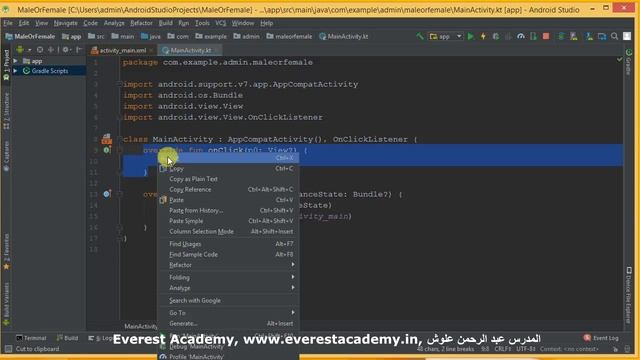Screen dimensions: 640x360
Task: Choose Search with Google
Action: tap(228, 300)
